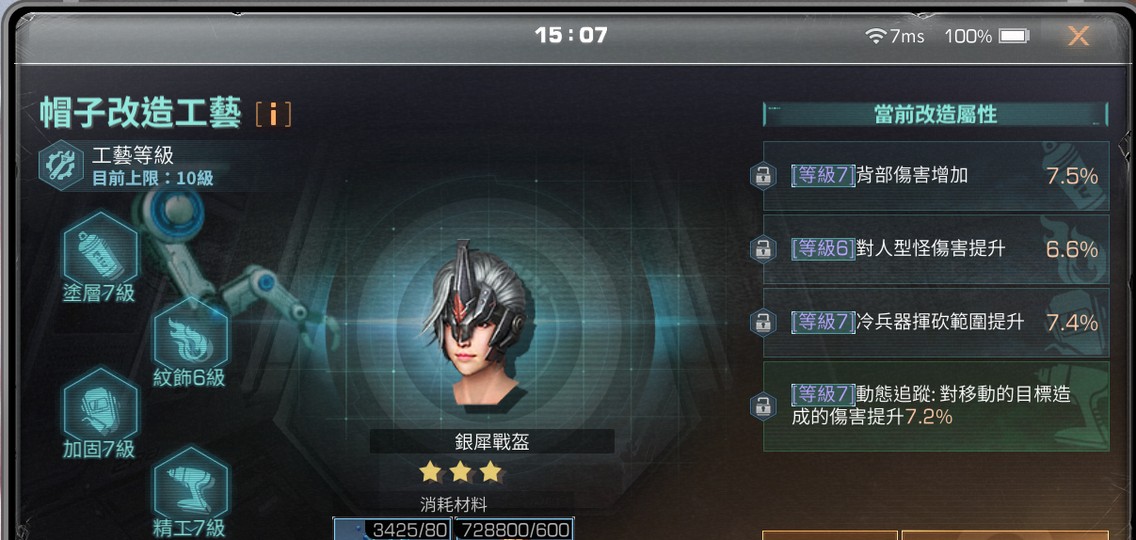Select the 紋飾6級 flame hexagon icon
This screenshot has height=540, width=1136.
click(191, 334)
